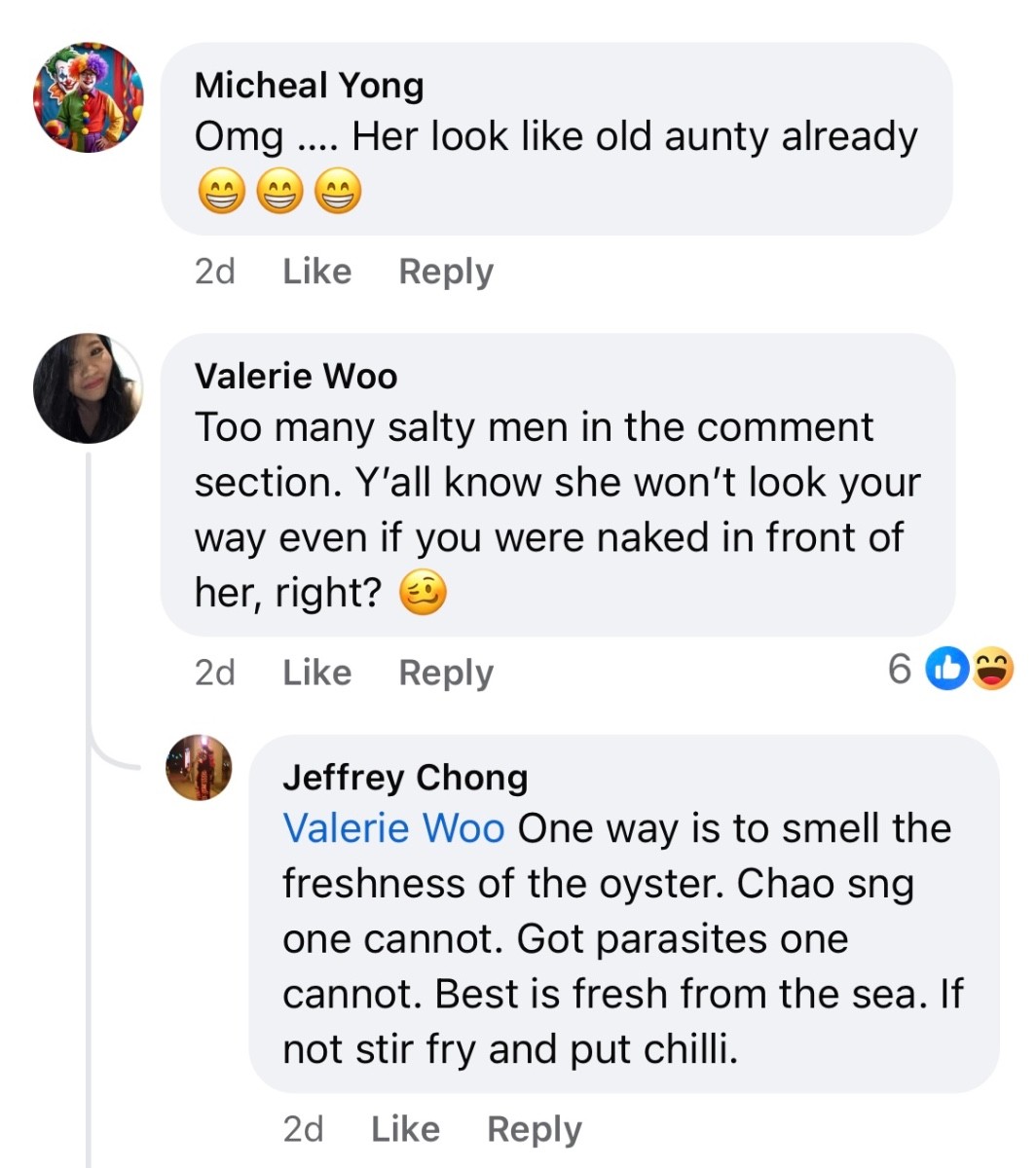1036x1168 pixels.
Task: Reply to Jeffrey Chong's comment
Action: click(535, 1129)
